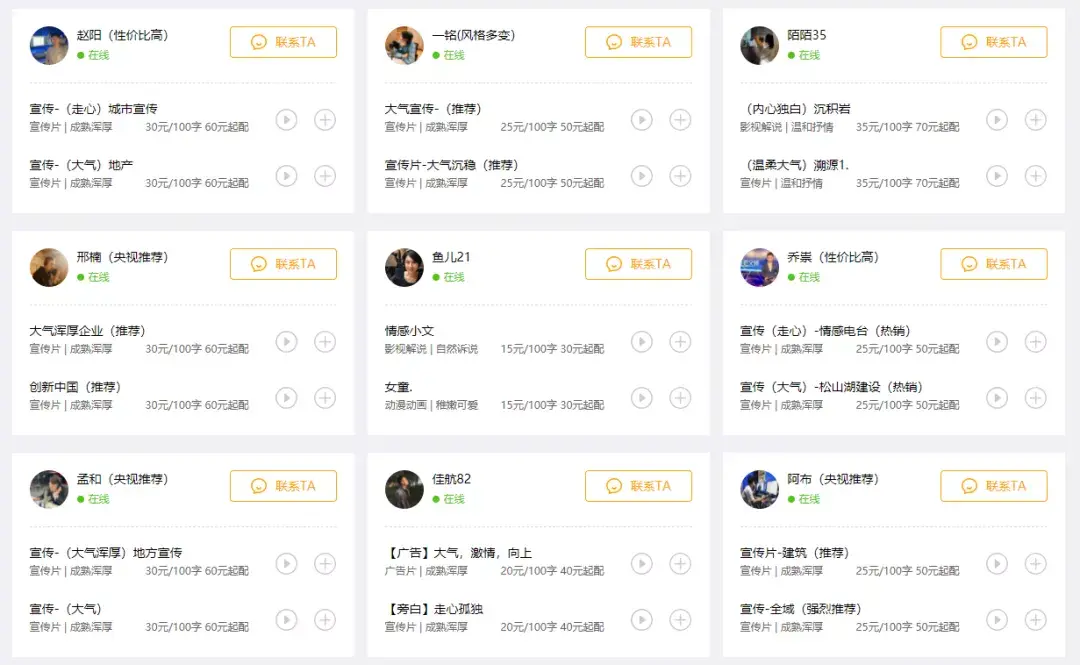Viewport: 1080px width, 665px height.
Task: Click the plus icon on 邢楠's 创新中国 sample
Action: pos(324,397)
